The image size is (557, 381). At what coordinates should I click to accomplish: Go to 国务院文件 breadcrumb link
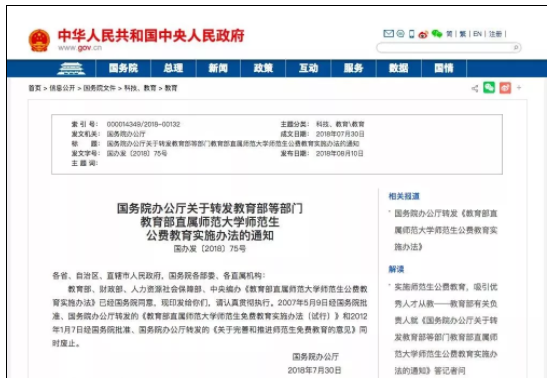tap(99, 88)
